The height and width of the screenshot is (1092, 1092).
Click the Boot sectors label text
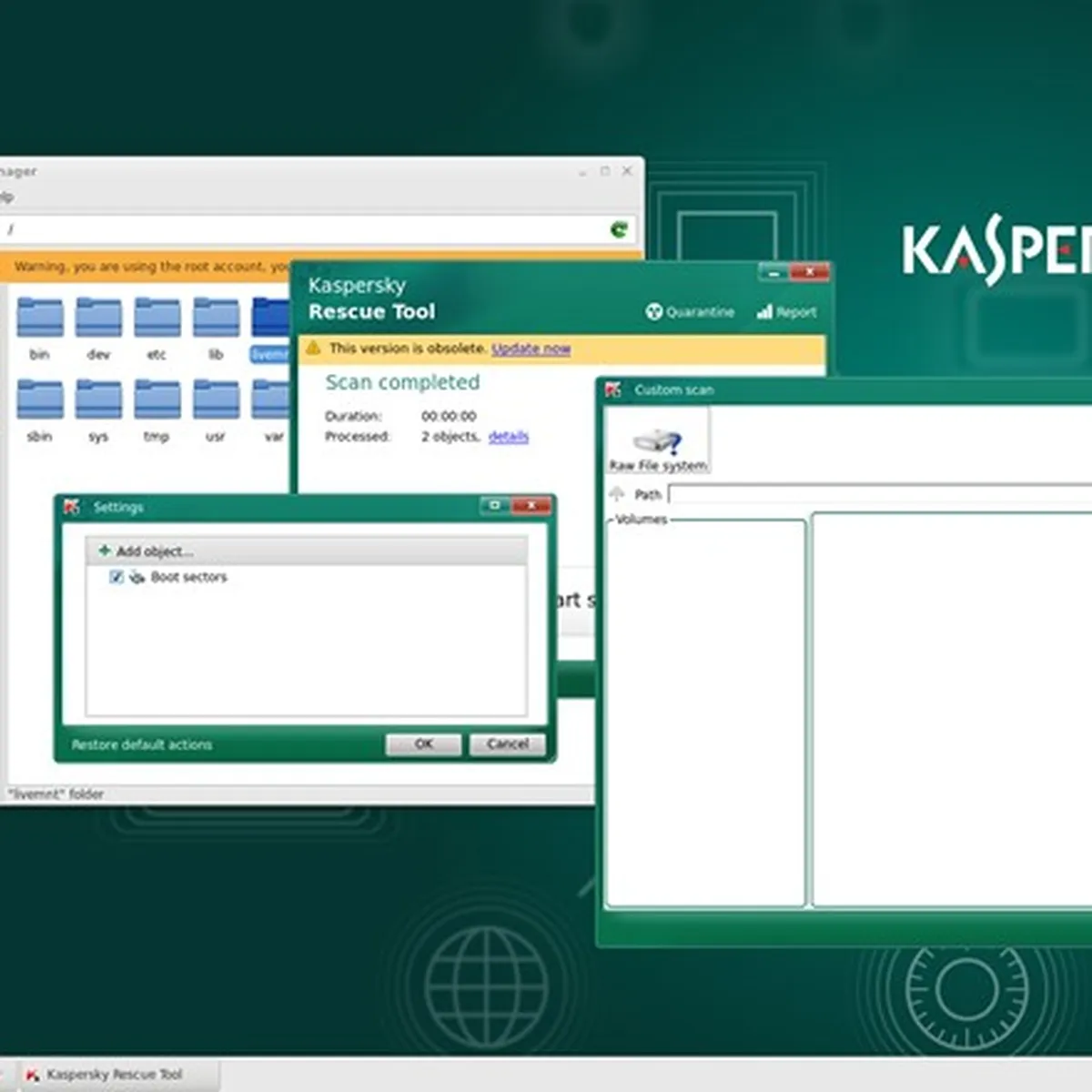click(189, 577)
